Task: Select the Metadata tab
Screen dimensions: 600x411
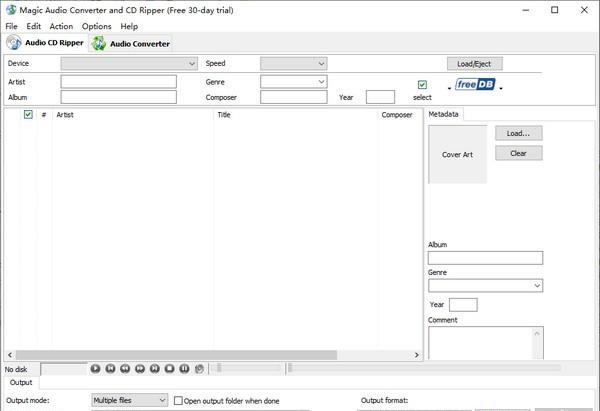Action: [443, 114]
